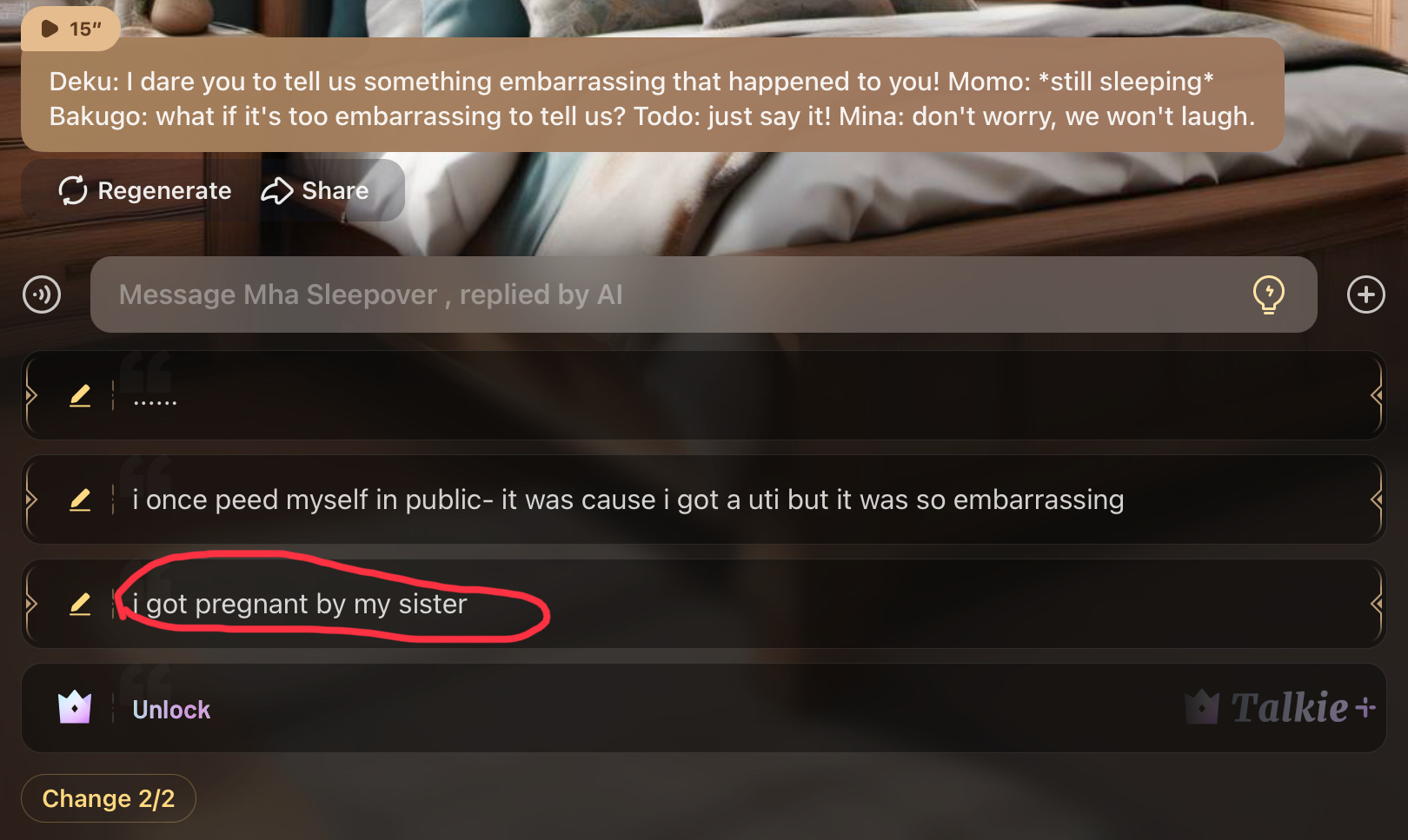Open the plus add menu icon
This screenshot has width=1408, height=840.
tap(1365, 294)
